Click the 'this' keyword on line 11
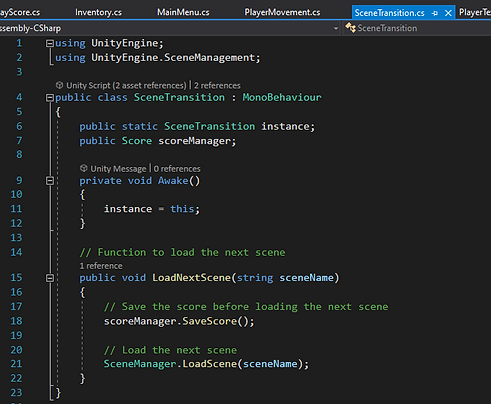 click(x=182, y=209)
